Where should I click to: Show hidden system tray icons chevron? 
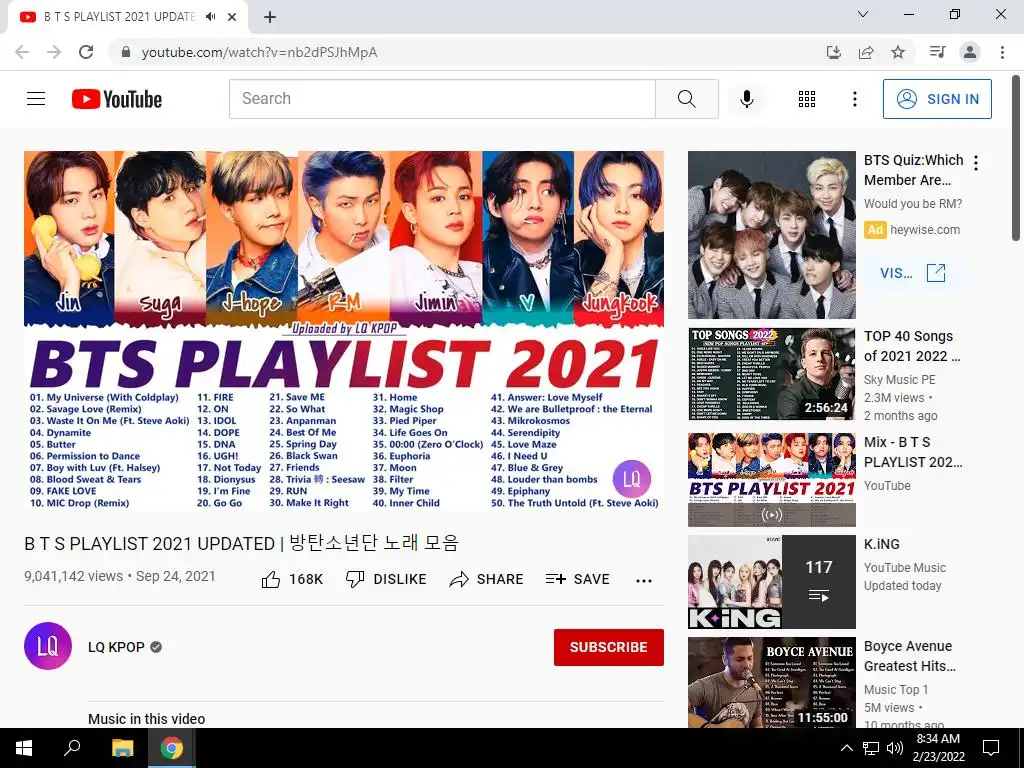coord(846,748)
